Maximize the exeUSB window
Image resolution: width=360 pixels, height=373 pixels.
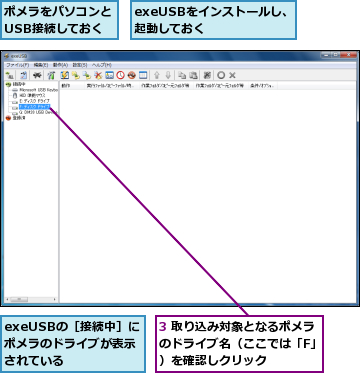coord(335,55)
